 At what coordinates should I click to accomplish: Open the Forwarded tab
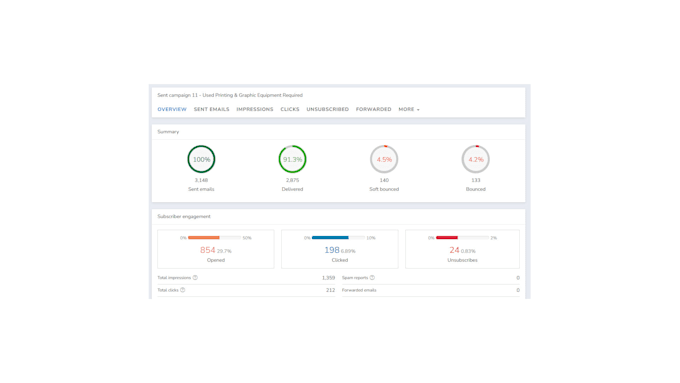(373, 109)
